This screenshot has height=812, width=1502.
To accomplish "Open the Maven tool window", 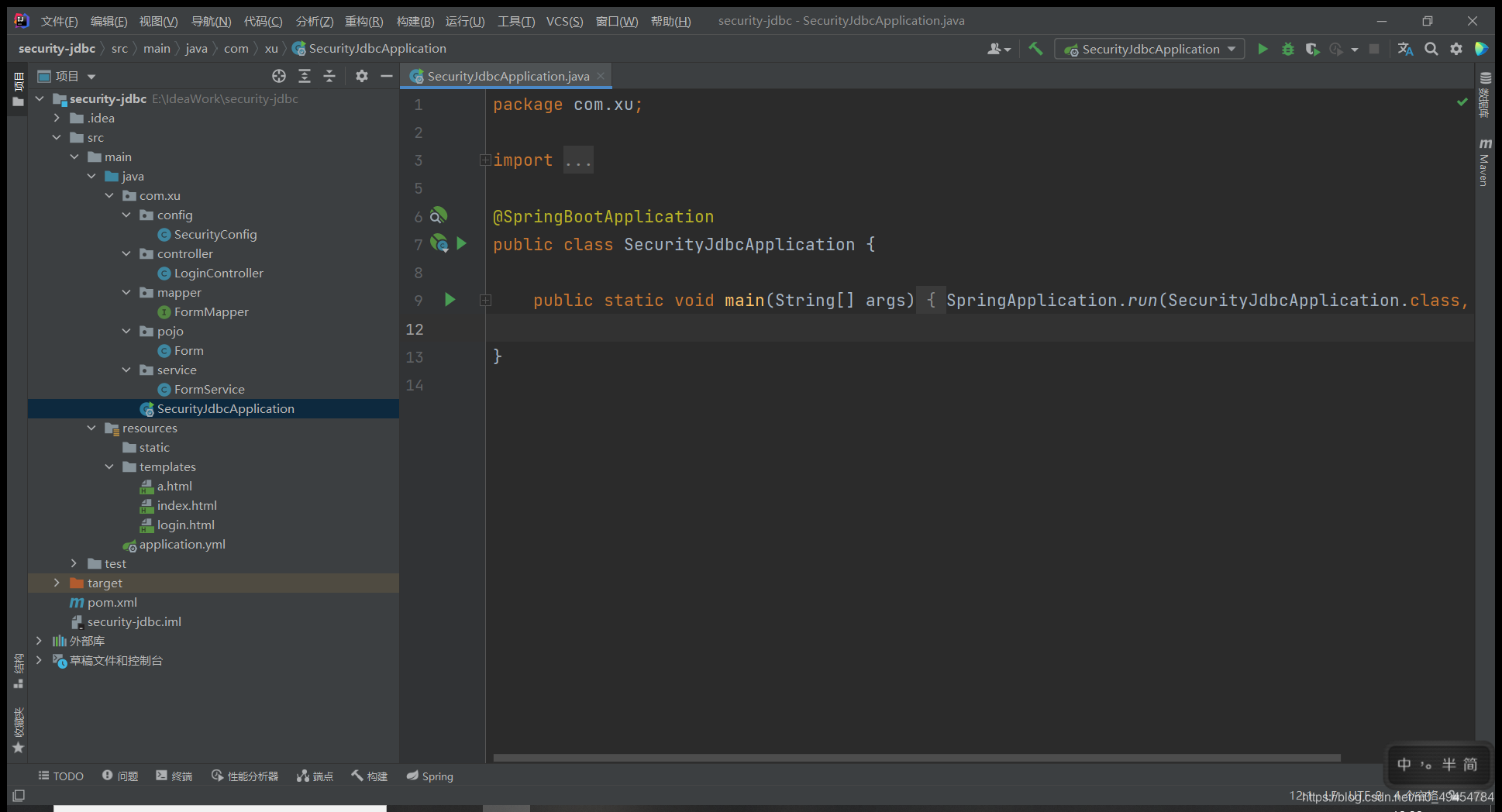I will (1484, 162).
